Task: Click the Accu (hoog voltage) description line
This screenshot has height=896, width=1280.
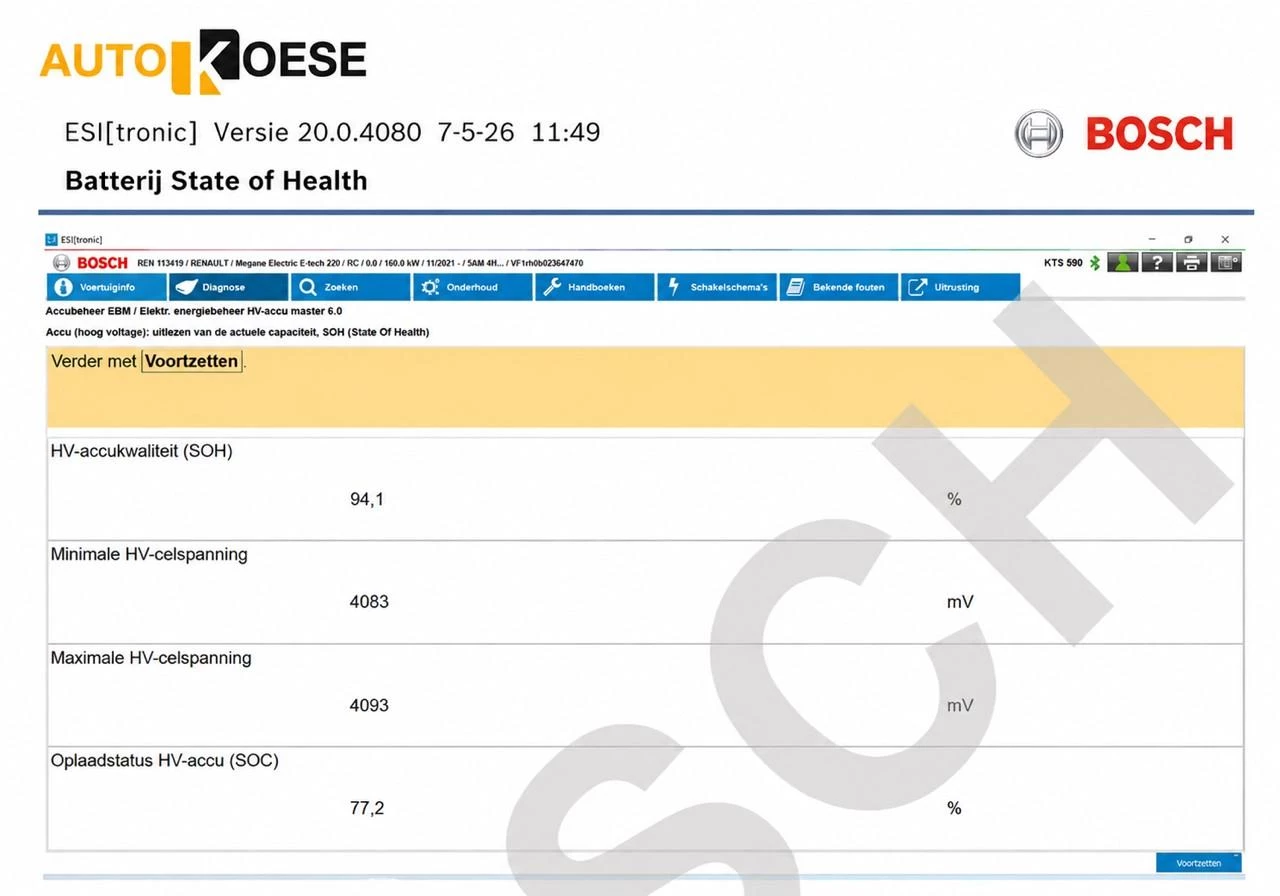Action: [x=238, y=332]
